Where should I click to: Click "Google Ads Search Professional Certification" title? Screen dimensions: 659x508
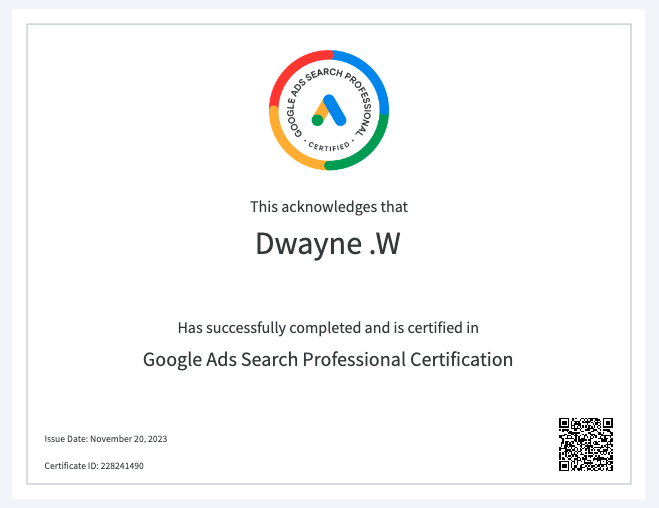pos(328,360)
